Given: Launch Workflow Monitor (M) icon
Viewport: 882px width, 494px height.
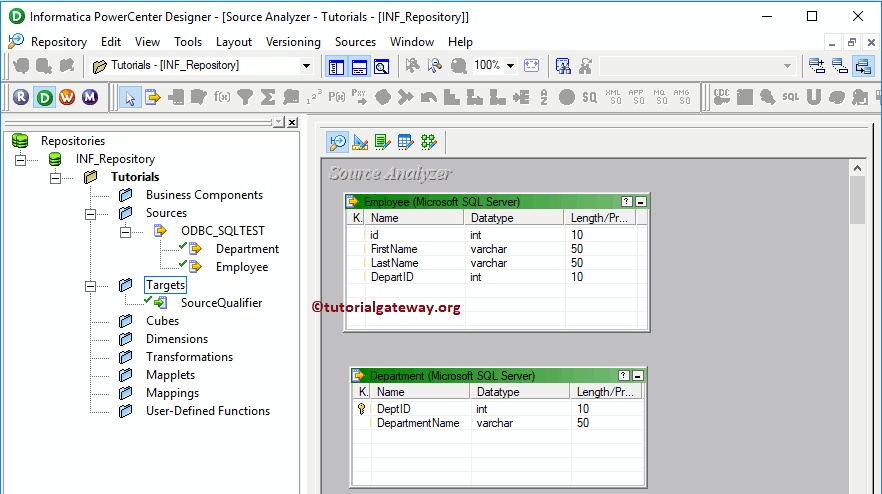Looking at the screenshot, I should coord(90,97).
